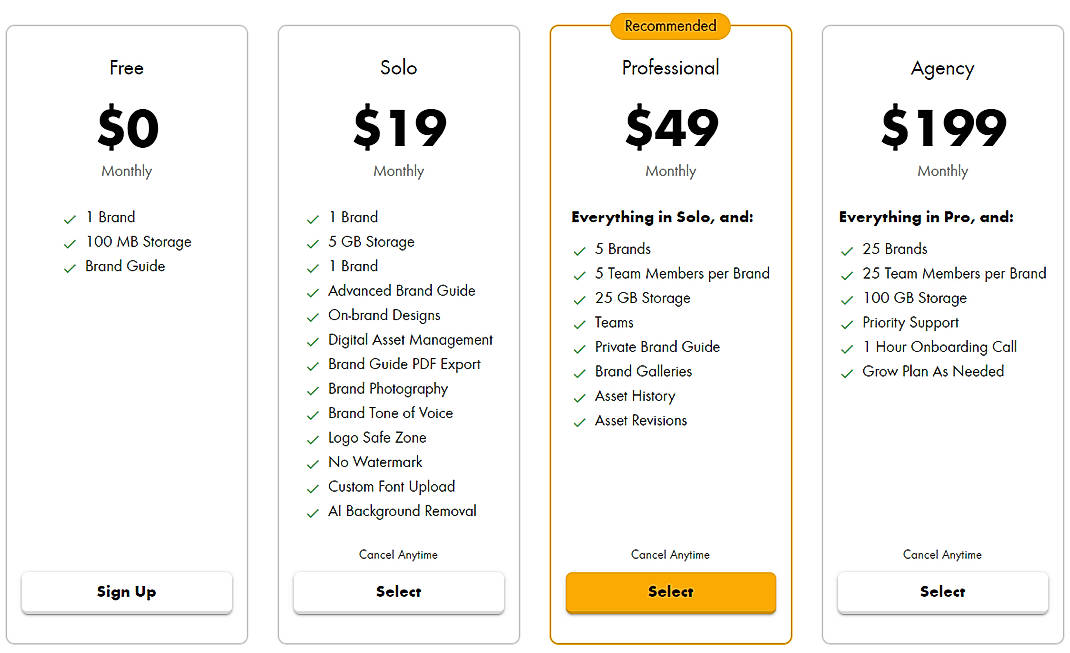Click Cancel Anytime under the Solo plan
Screen dimensions: 1070x653
coord(398,555)
